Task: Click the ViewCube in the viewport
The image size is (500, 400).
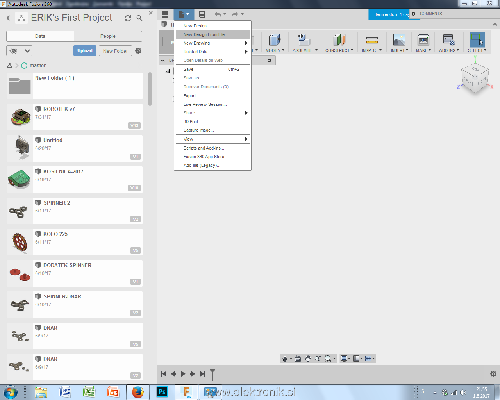Action: (475, 78)
